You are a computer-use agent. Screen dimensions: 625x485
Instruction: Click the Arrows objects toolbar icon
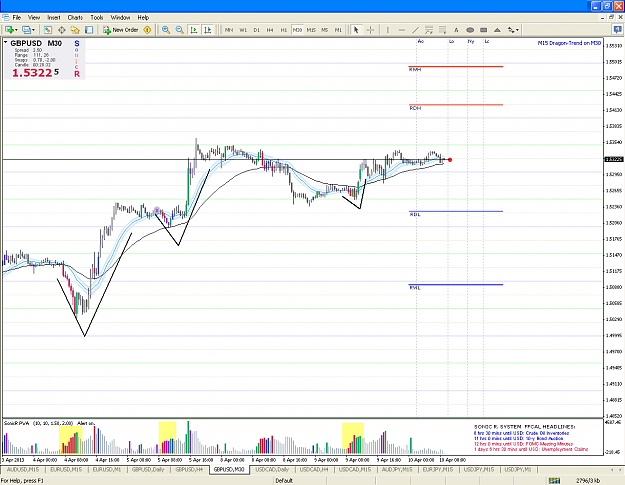[x=511, y=30]
